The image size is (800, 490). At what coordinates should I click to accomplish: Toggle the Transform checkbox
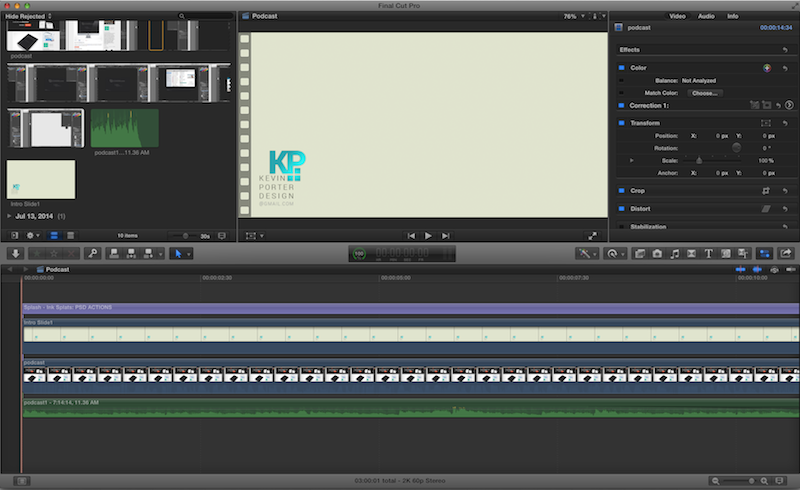point(621,123)
